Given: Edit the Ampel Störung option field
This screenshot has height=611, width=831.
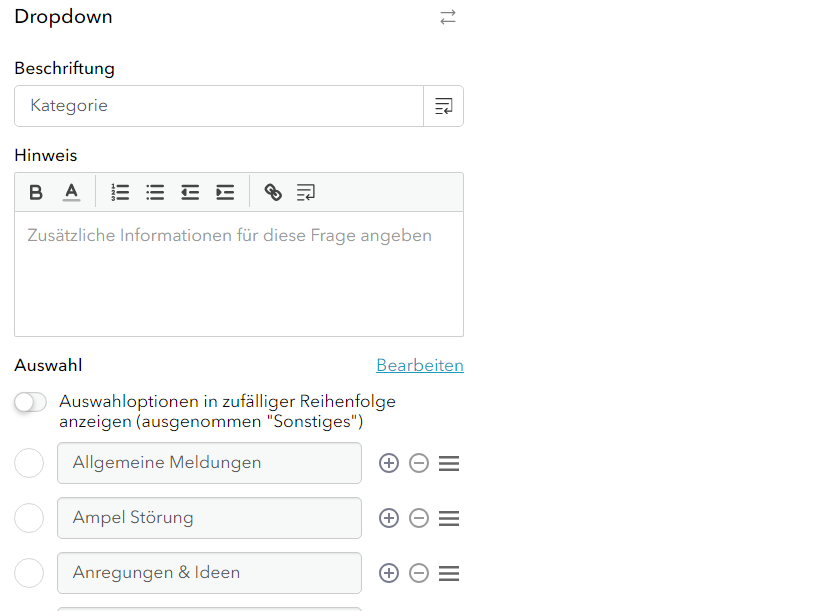Looking at the screenshot, I should (209, 518).
